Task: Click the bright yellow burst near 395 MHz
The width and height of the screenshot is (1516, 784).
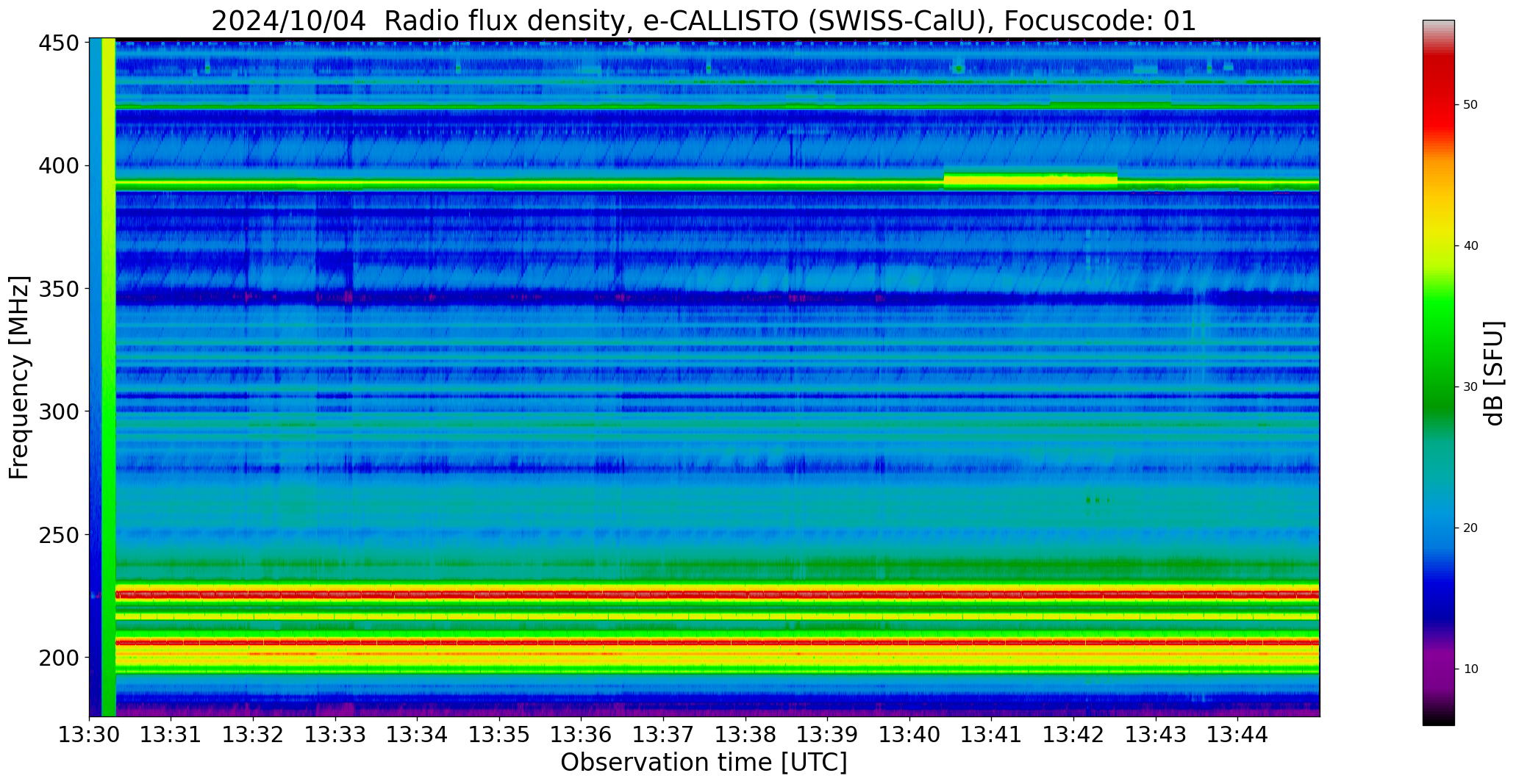Action: click(x=1030, y=179)
